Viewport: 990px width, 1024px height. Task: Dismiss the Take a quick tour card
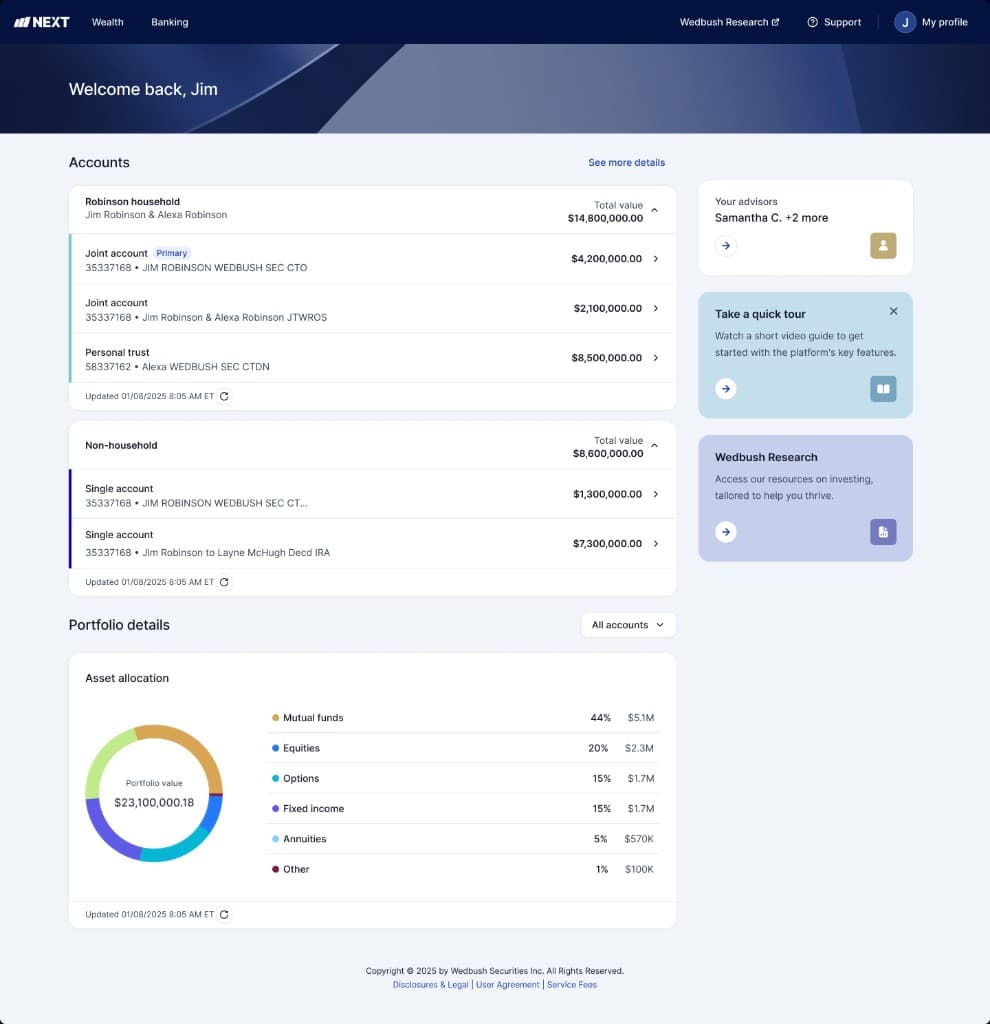pyautogui.click(x=893, y=312)
